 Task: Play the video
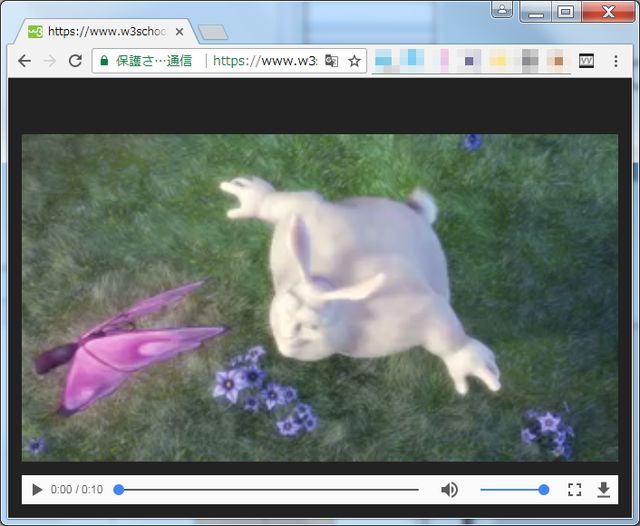point(37,489)
